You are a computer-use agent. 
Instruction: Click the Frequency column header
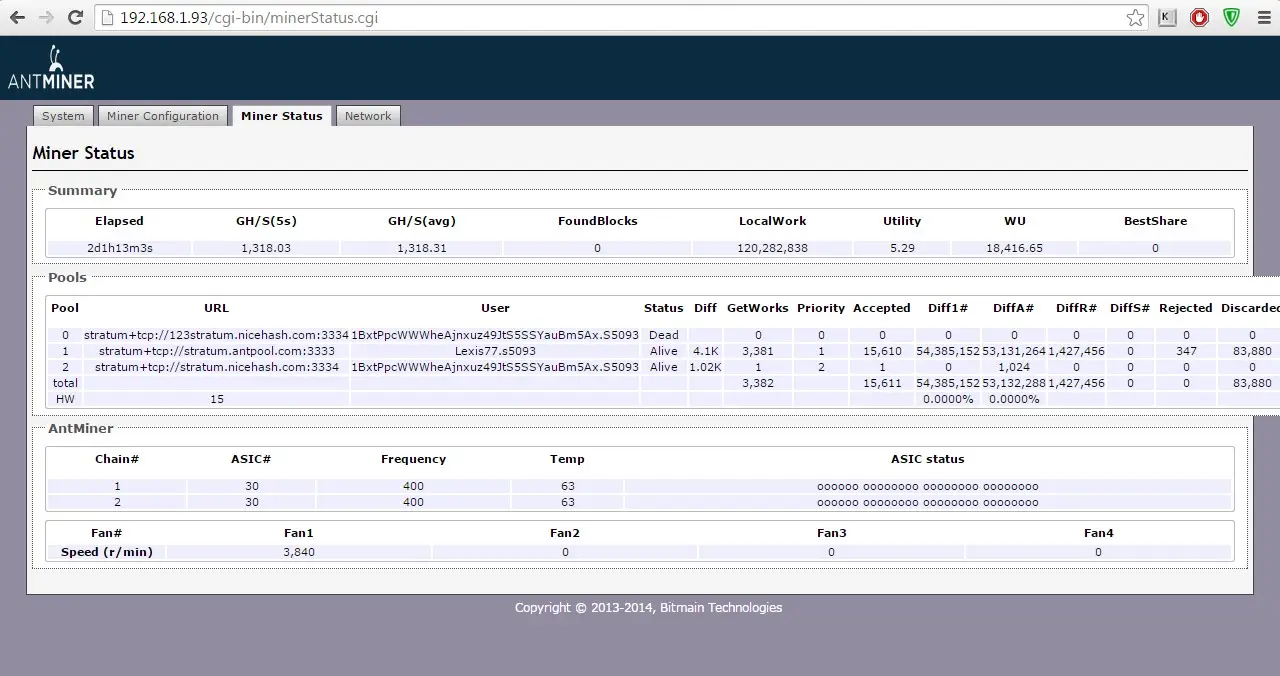413,459
